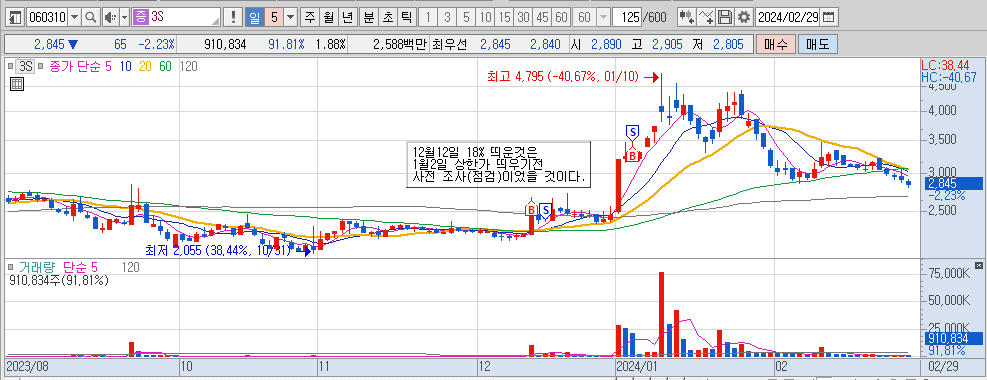Click the 최고 4,795 high price label
The width and height of the screenshot is (987, 380).
[563, 77]
